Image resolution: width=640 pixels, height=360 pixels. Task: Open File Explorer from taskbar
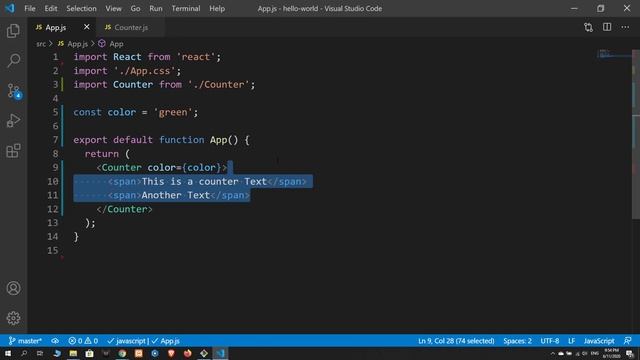coord(73,353)
